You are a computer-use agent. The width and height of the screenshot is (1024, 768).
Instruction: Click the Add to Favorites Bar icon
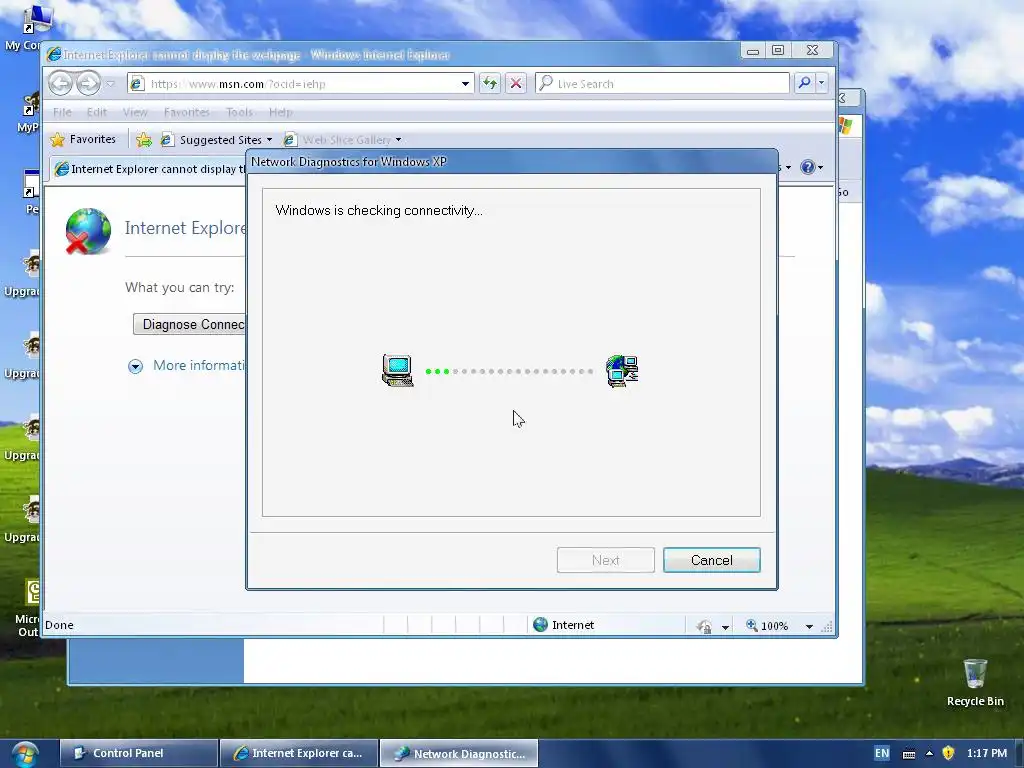(144, 140)
